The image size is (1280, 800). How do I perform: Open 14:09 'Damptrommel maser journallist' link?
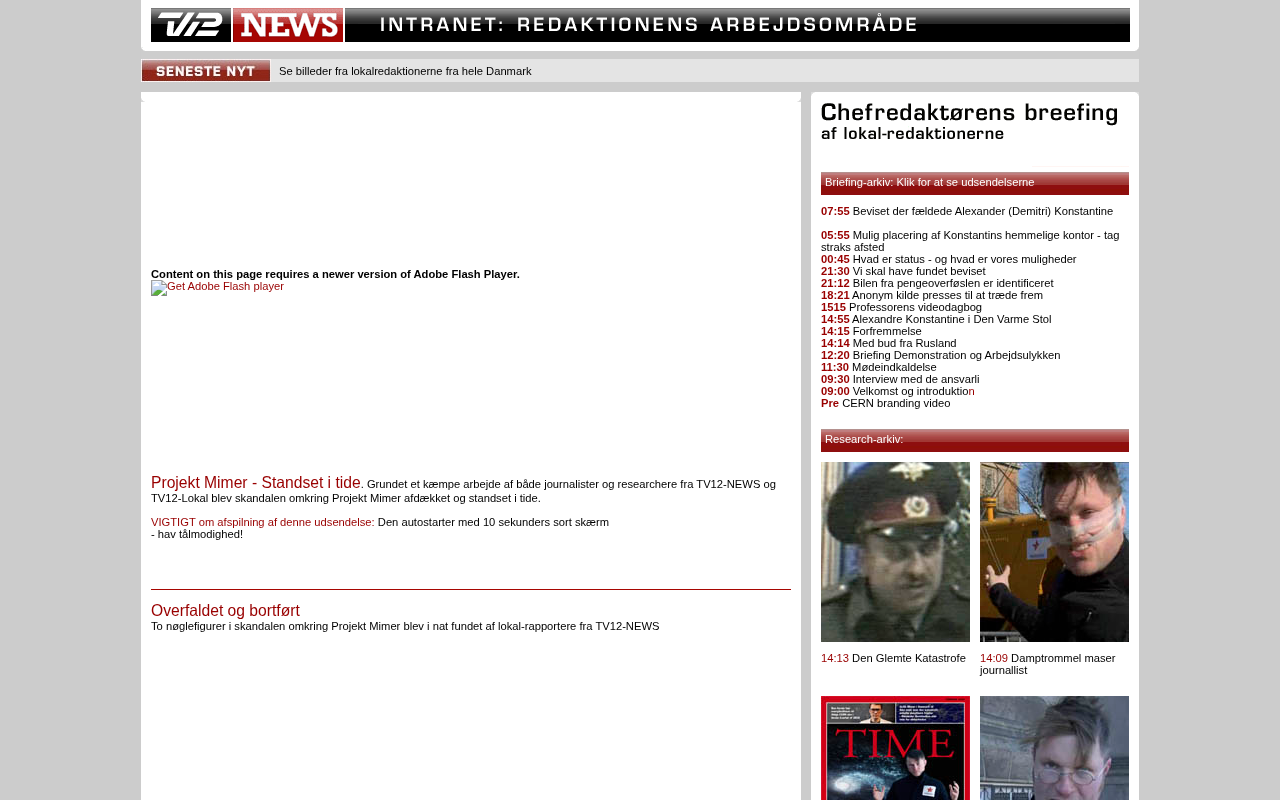pos(1048,664)
